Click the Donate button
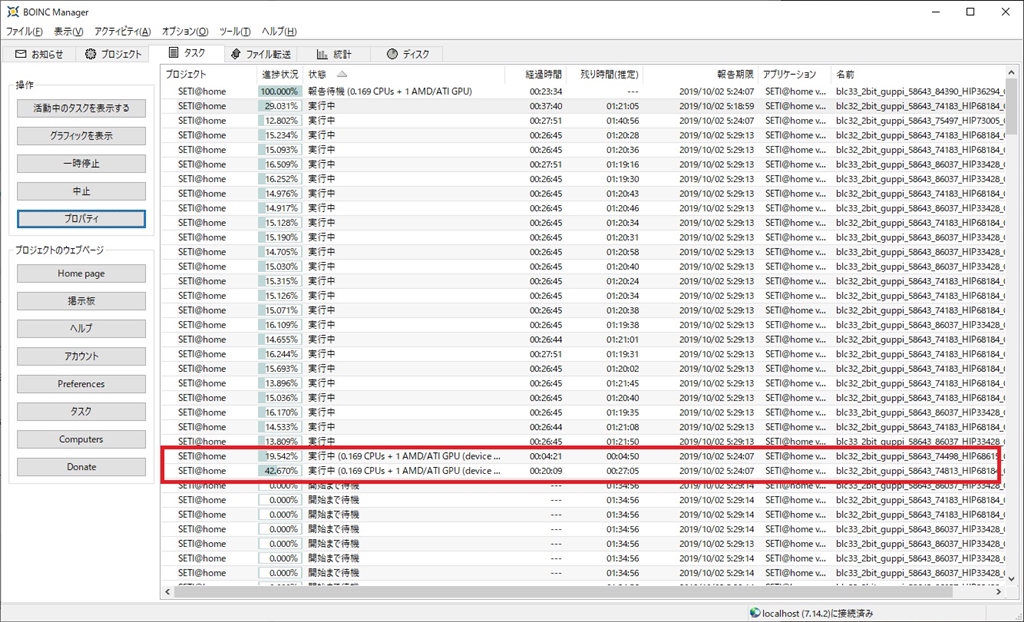Screen dimensions: 1024x622 [81, 467]
